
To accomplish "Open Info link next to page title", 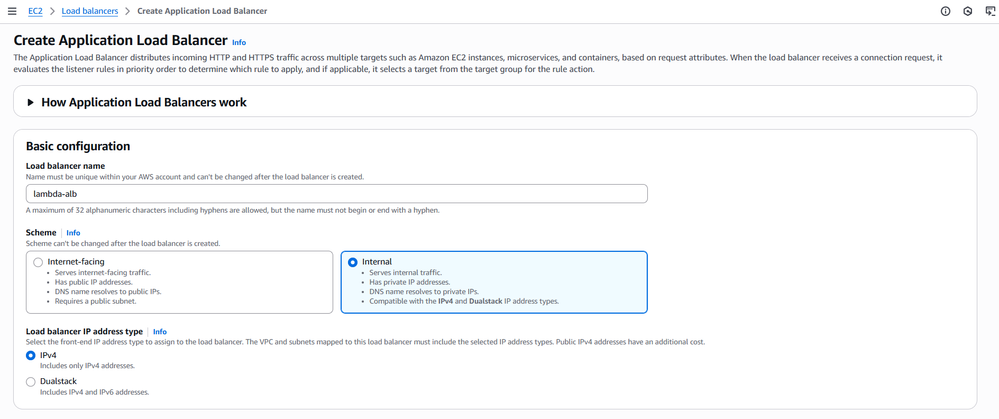I will pos(239,43).
